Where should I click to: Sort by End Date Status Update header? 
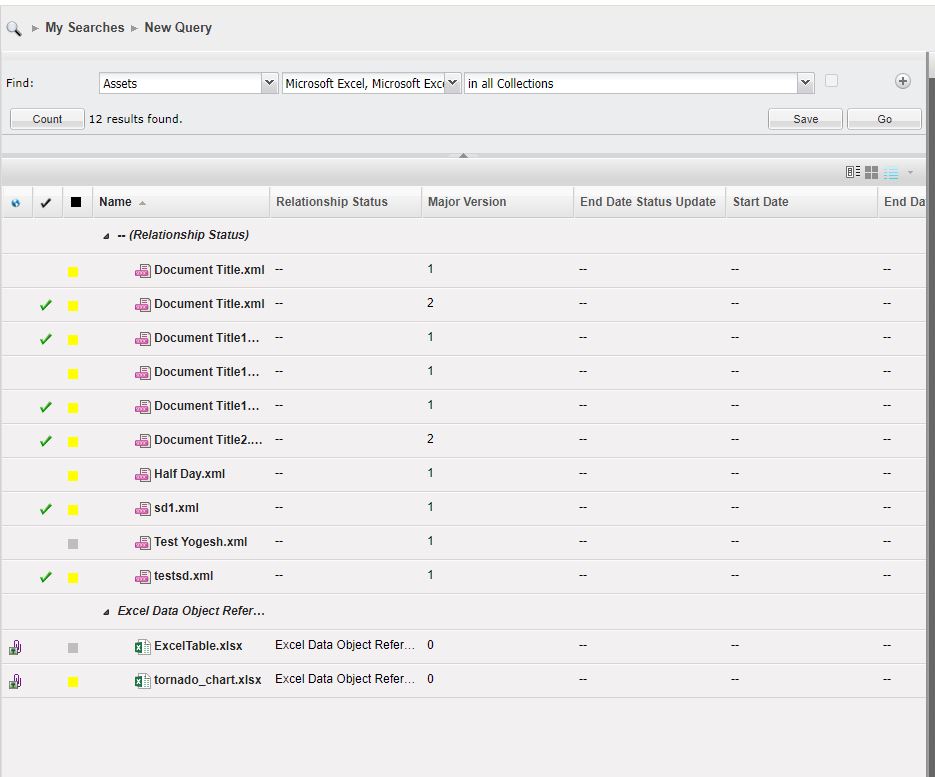pyautogui.click(x=649, y=202)
